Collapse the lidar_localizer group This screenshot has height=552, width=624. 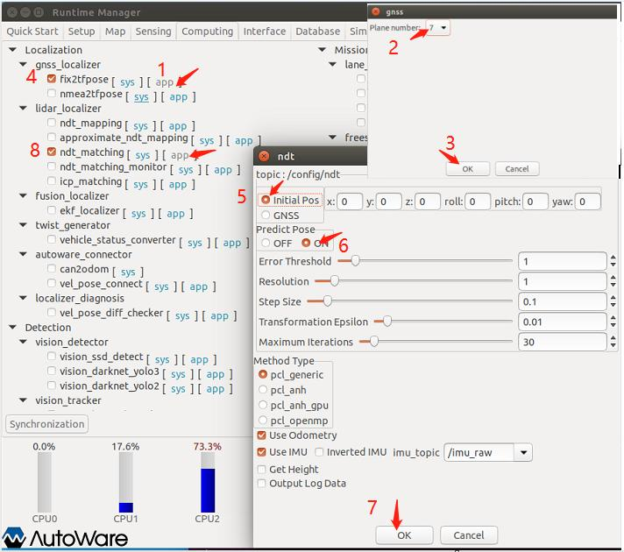tap(25, 109)
